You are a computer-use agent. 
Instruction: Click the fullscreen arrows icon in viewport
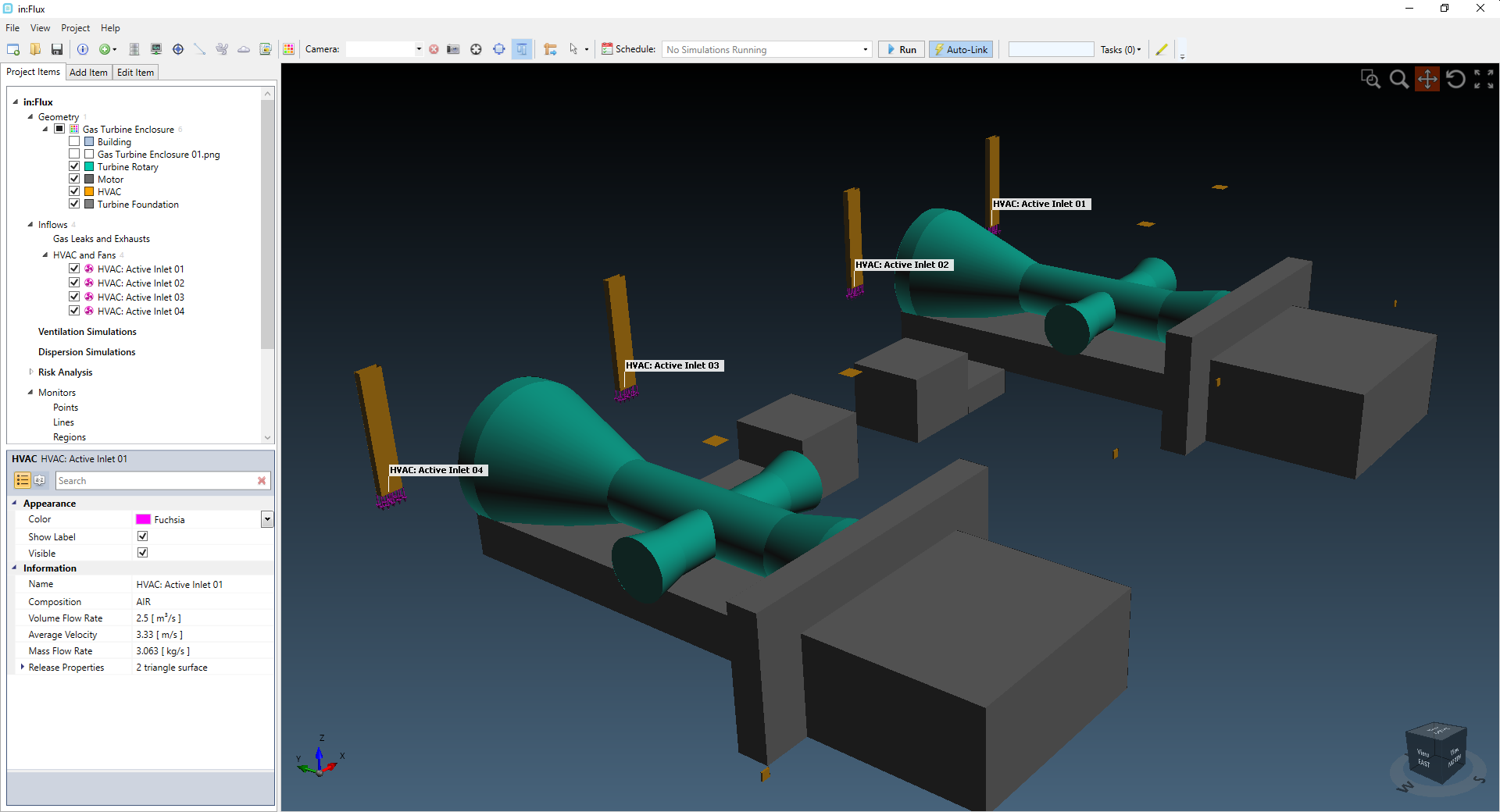coord(1484,79)
